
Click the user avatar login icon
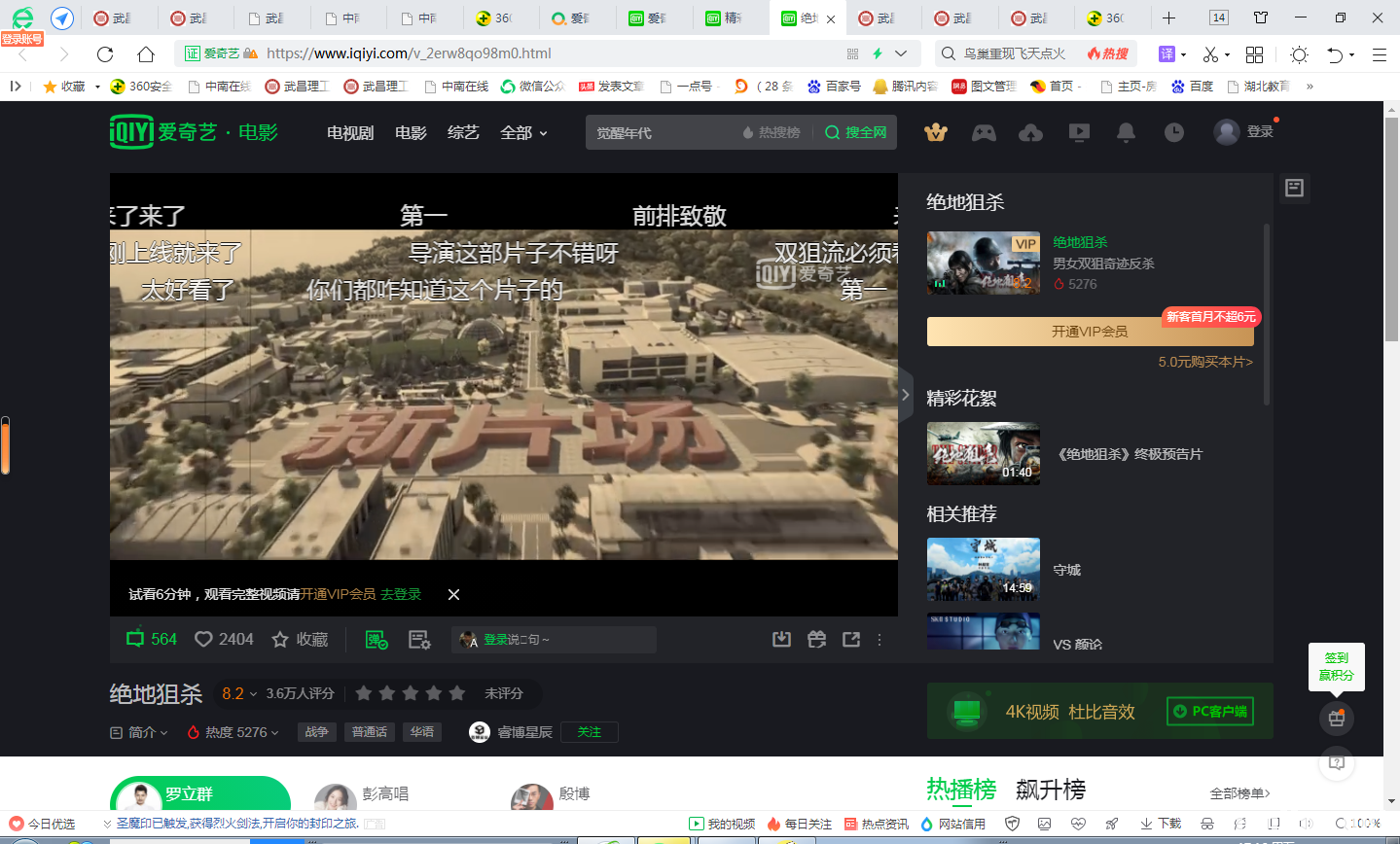pos(1227,131)
